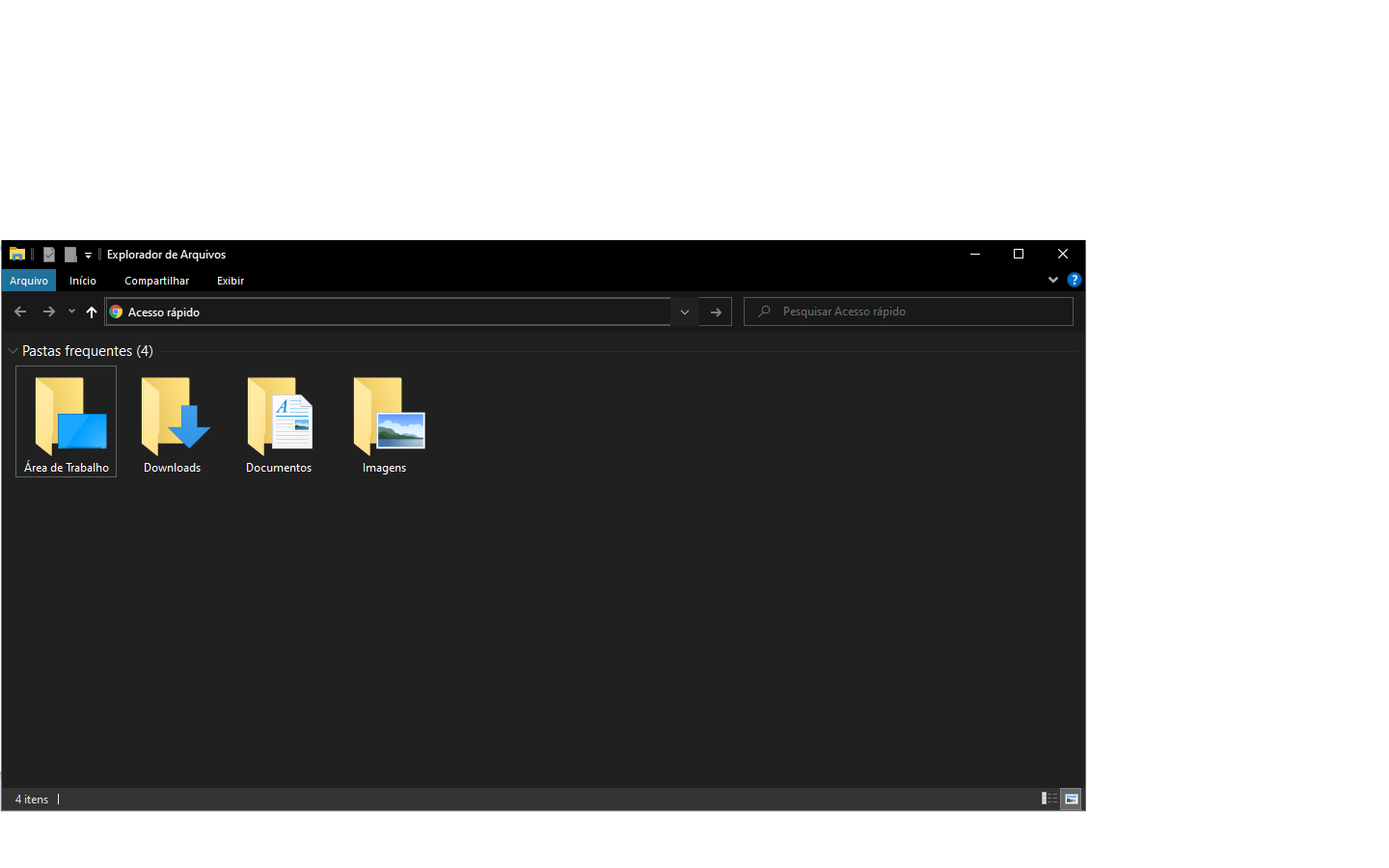The width and height of the screenshot is (1389, 868).
Task: Open recent locations dropdown arrow
Action: tap(71, 312)
